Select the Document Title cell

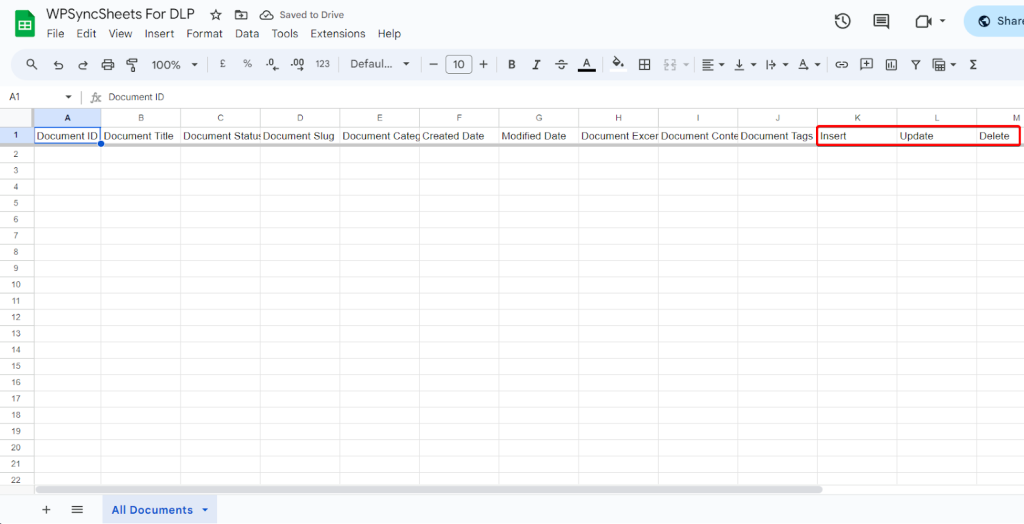140,136
